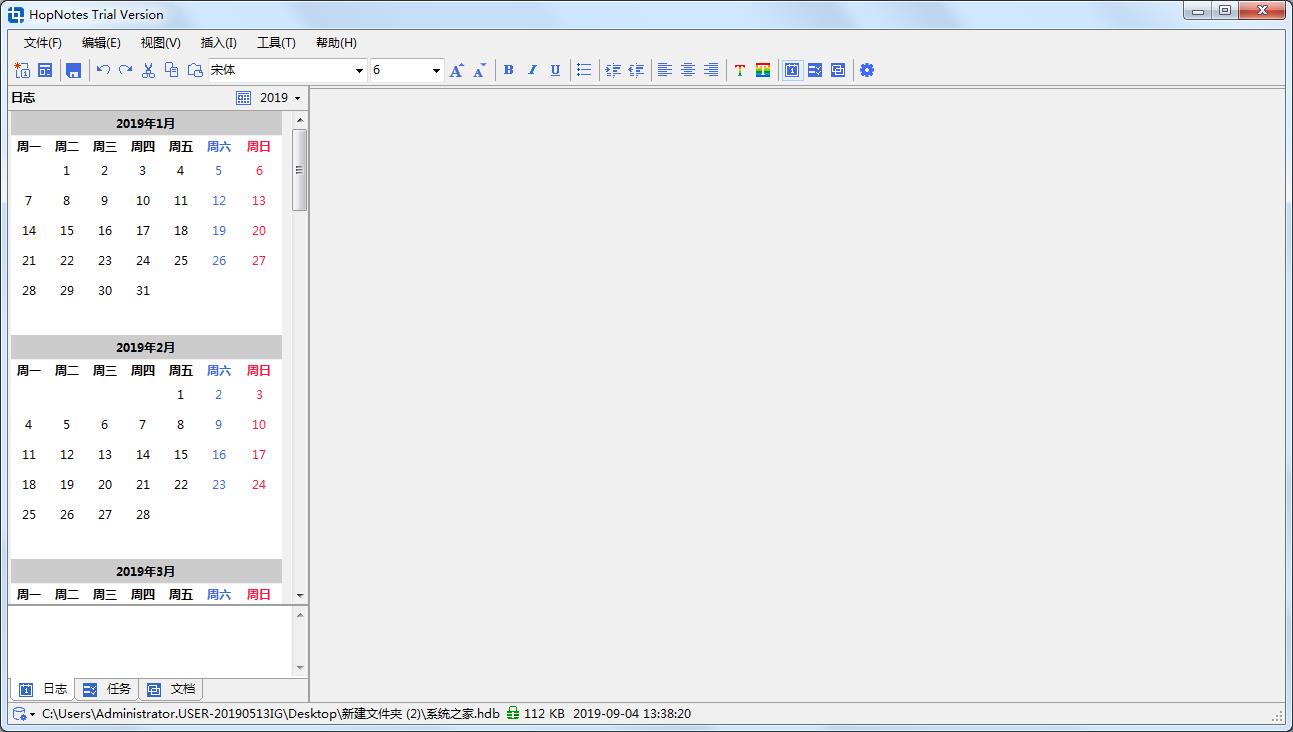Toggle bold formatting

[509, 70]
